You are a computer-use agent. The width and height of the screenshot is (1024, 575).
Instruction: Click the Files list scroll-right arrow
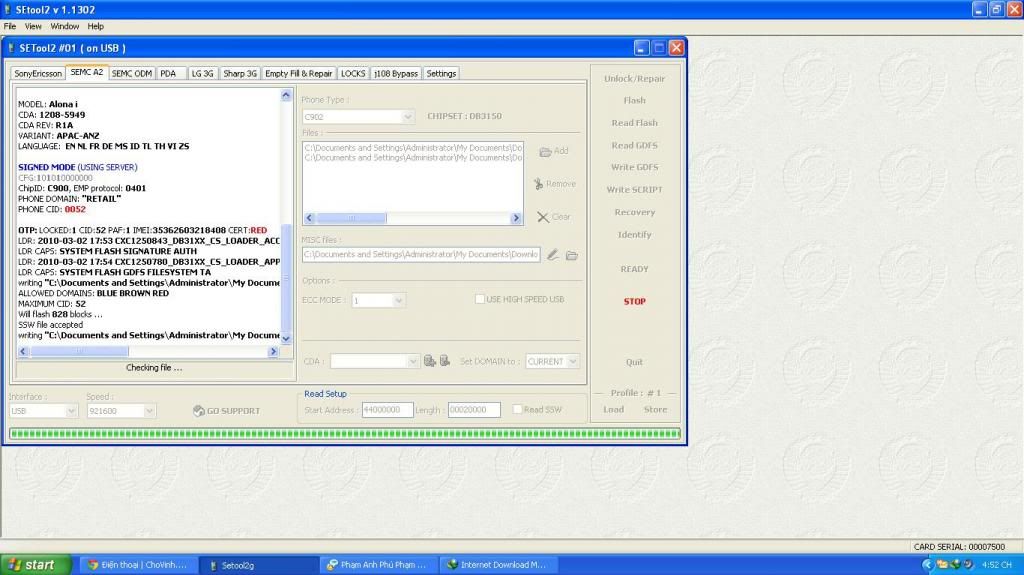(516, 218)
